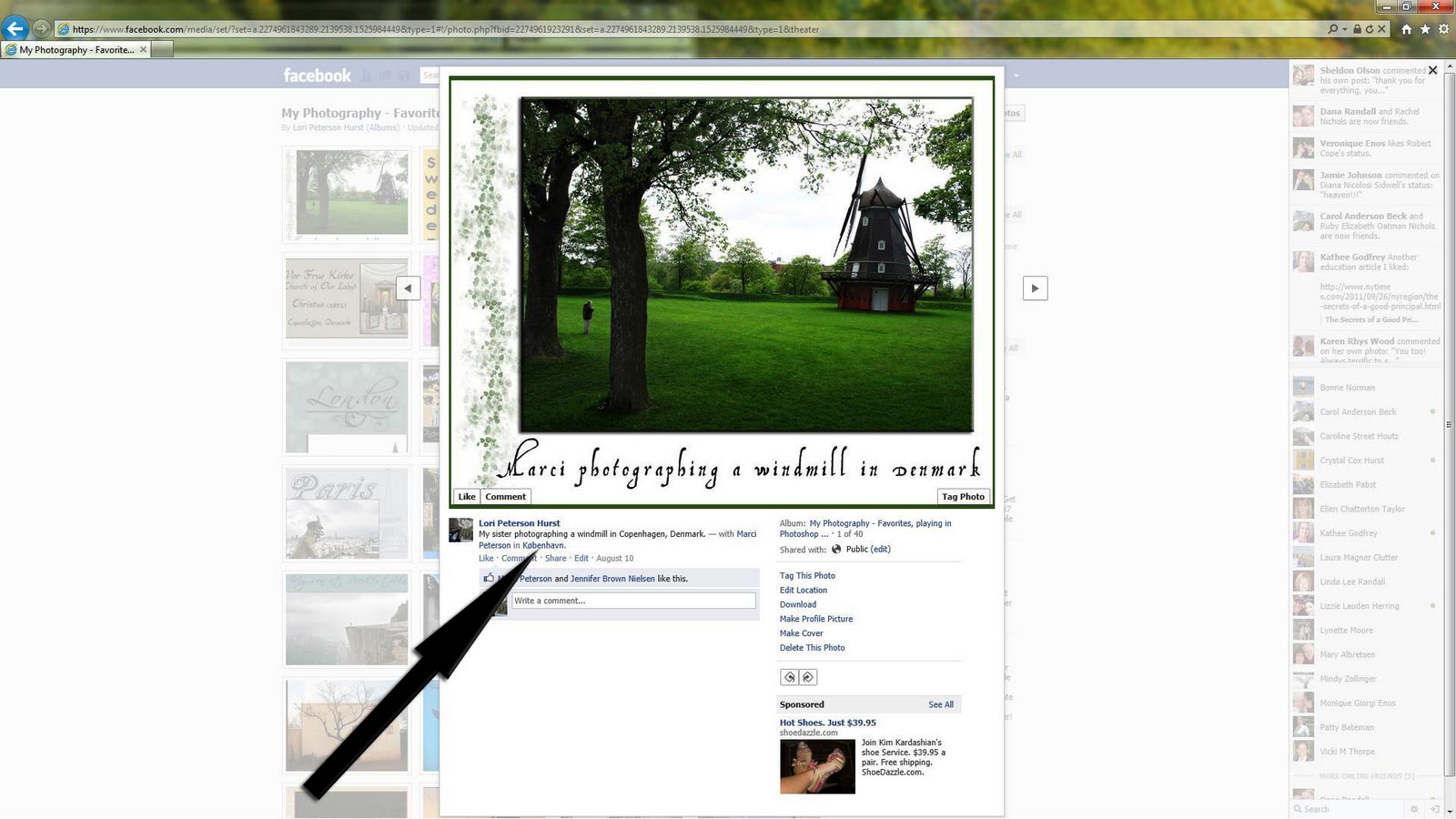
Task: Stop loading with the address bar X icon
Action: pos(1381,29)
